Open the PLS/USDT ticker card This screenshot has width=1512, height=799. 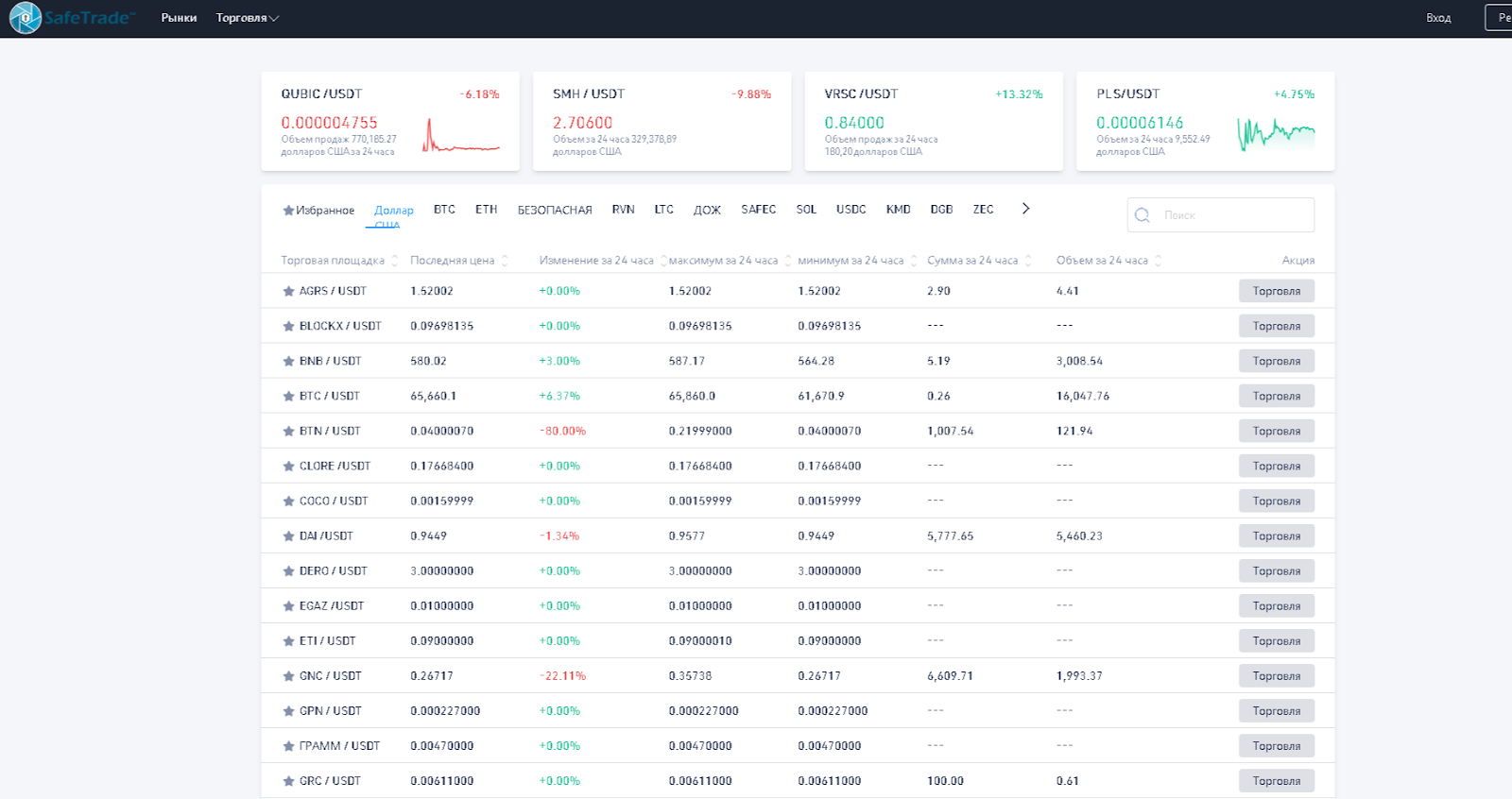point(1206,121)
